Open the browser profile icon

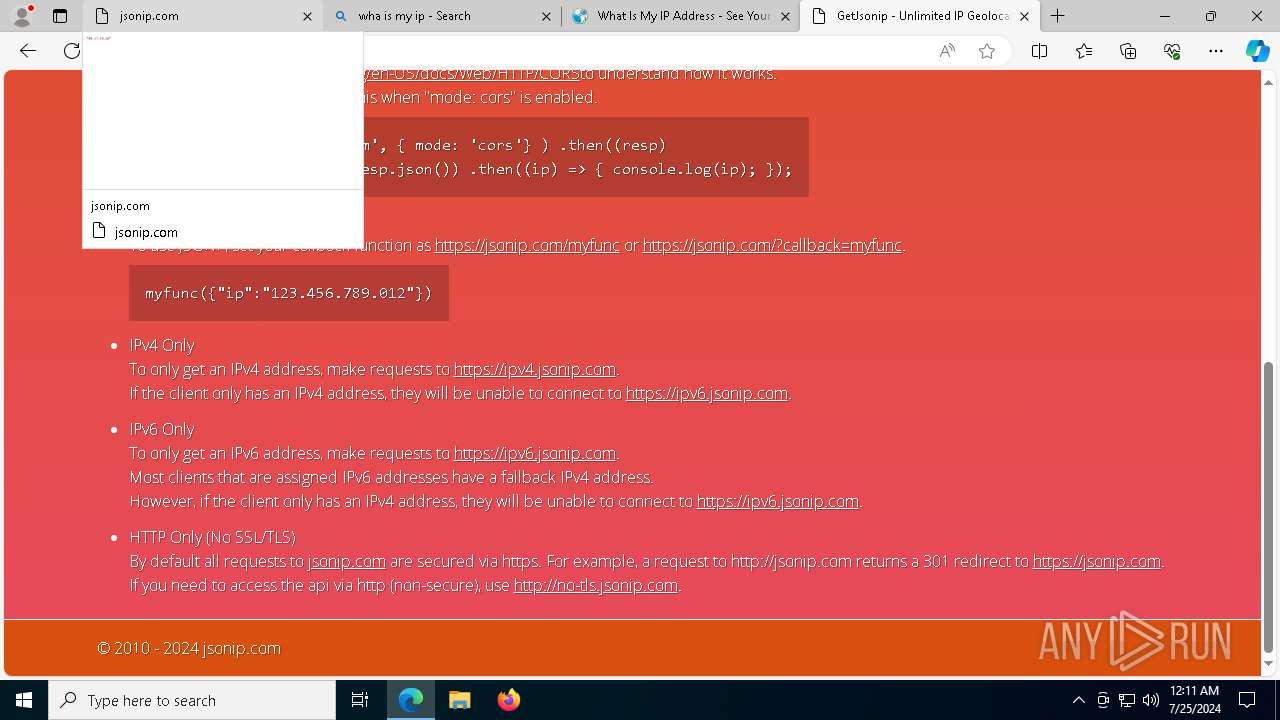pyautogui.click(x=21, y=16)
